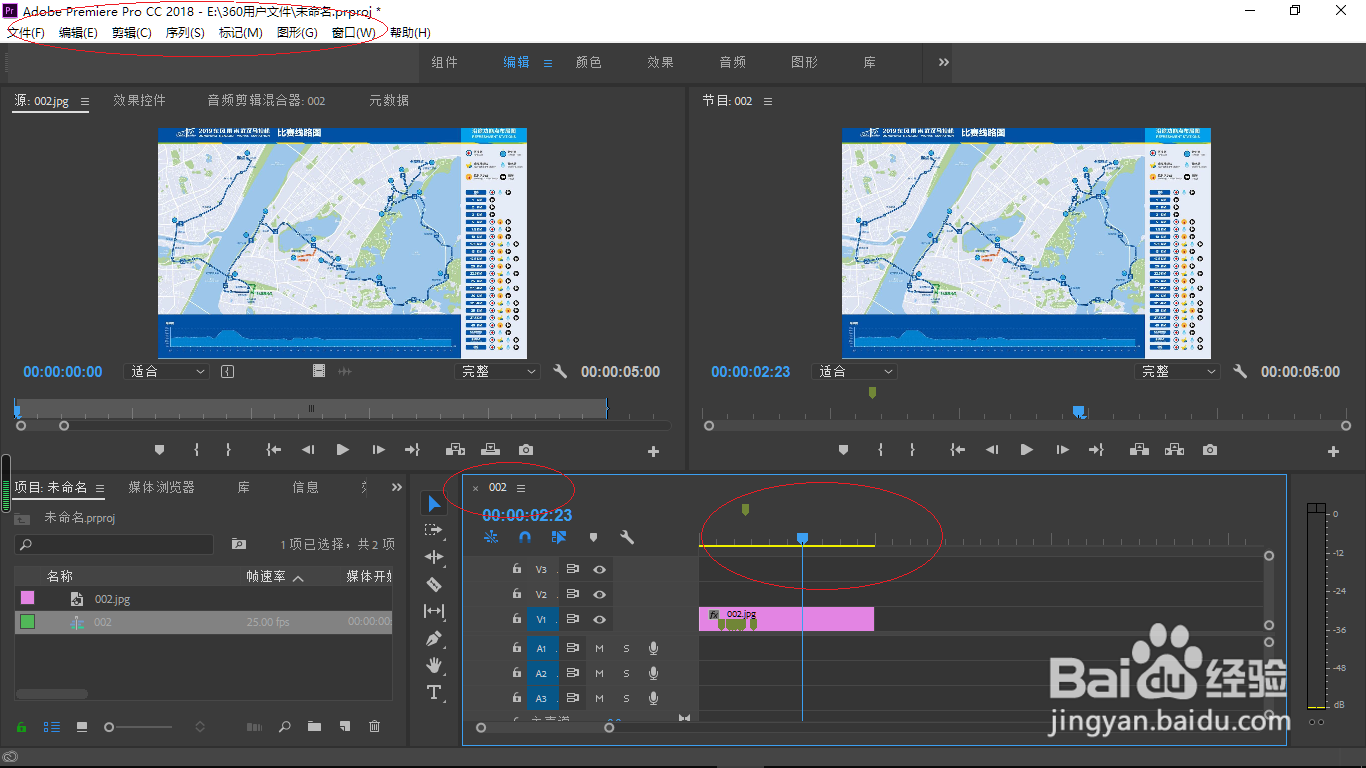Select the Selection arrow tool

point(434,504)
